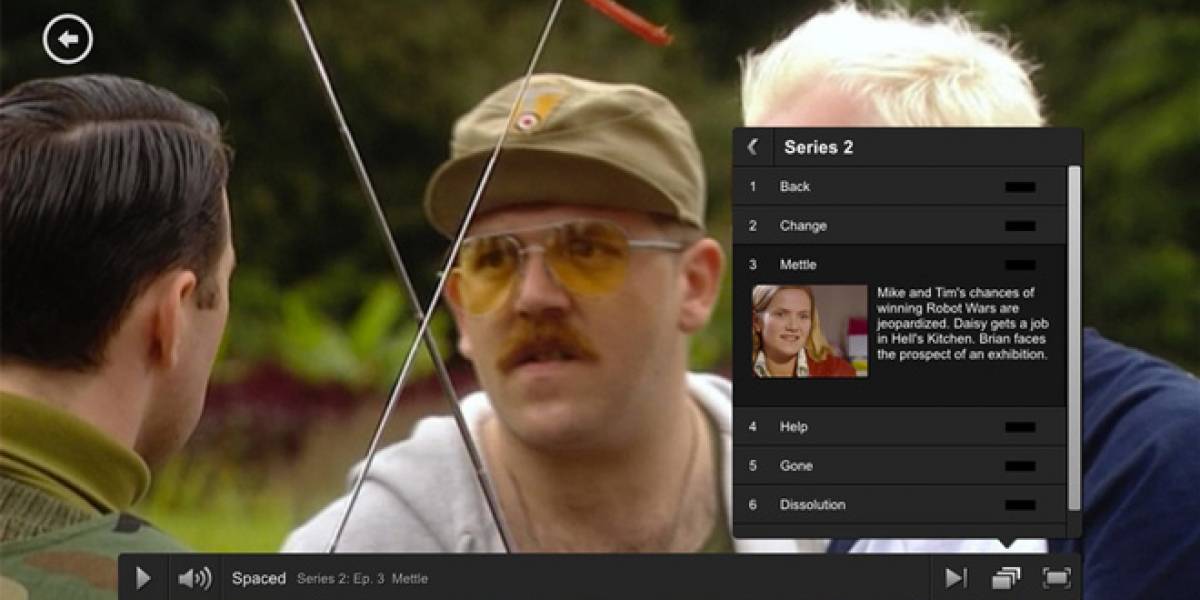1200x600 pixels.
Task: Select episode 5 Gone
Action: coord(901,466)
